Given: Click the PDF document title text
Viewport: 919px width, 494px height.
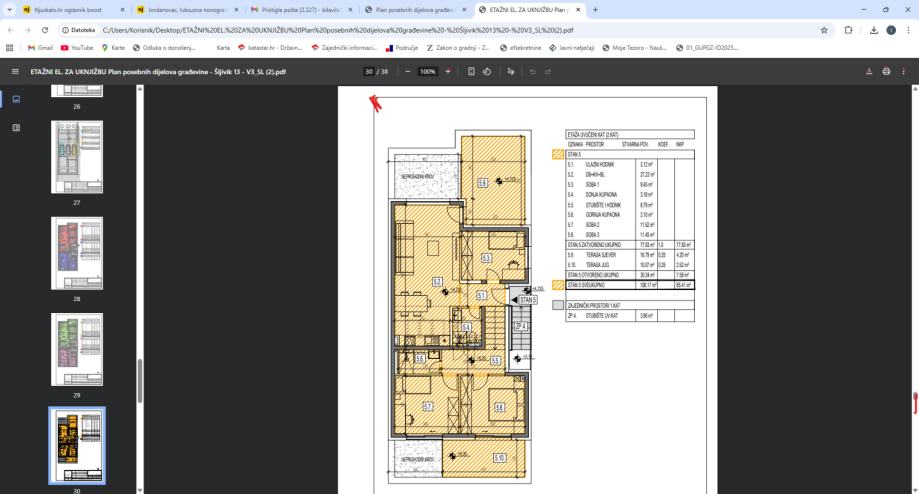Looking at the screenshot, I should coord(158,71).
